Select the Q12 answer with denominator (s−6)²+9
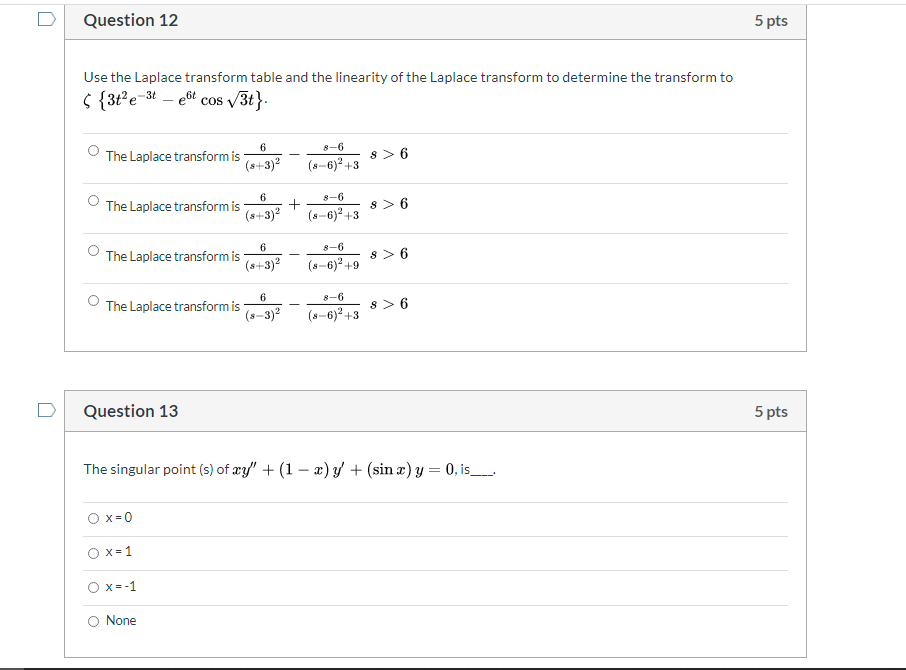 point(91,248)
